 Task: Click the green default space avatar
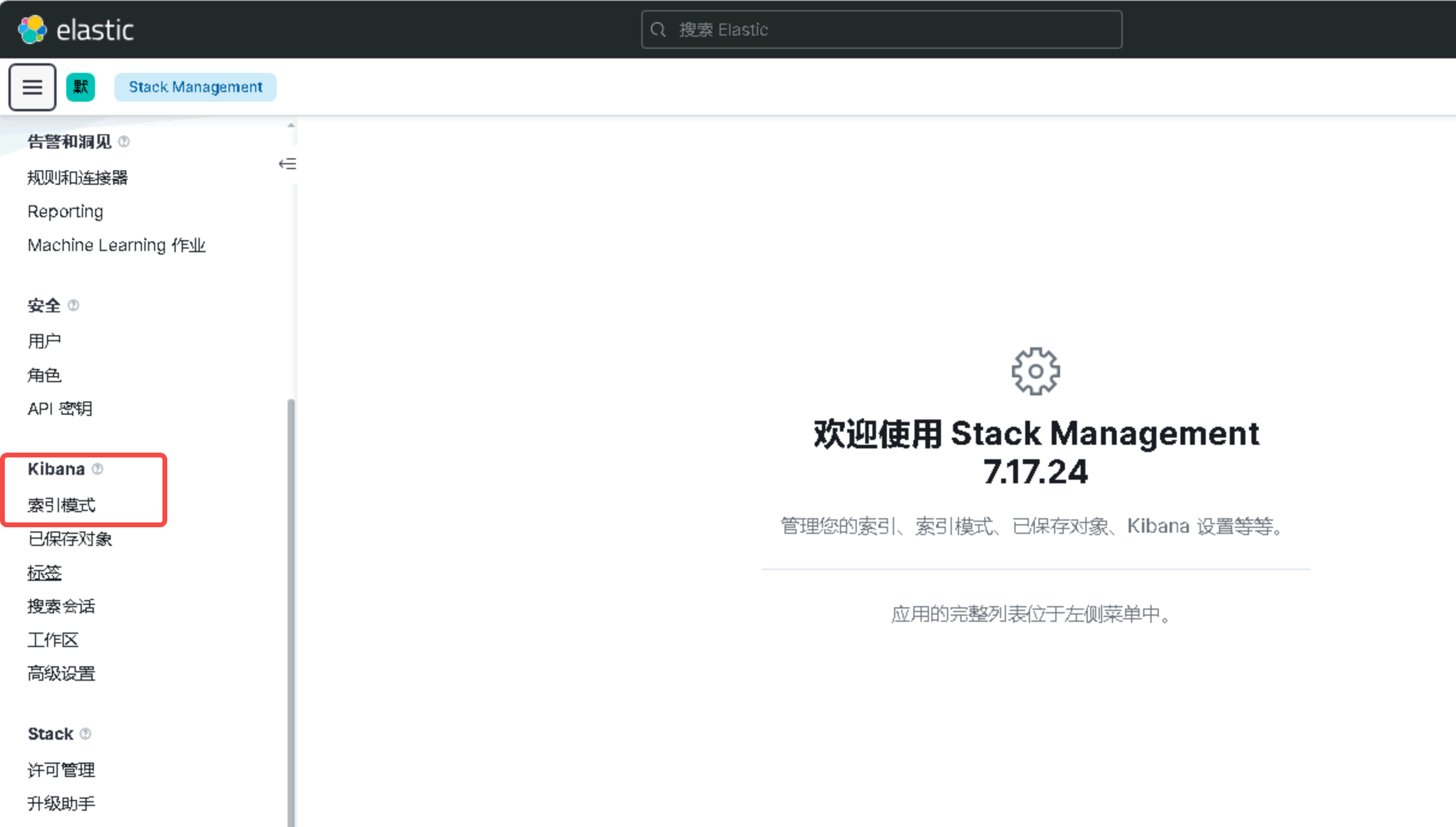81,87
